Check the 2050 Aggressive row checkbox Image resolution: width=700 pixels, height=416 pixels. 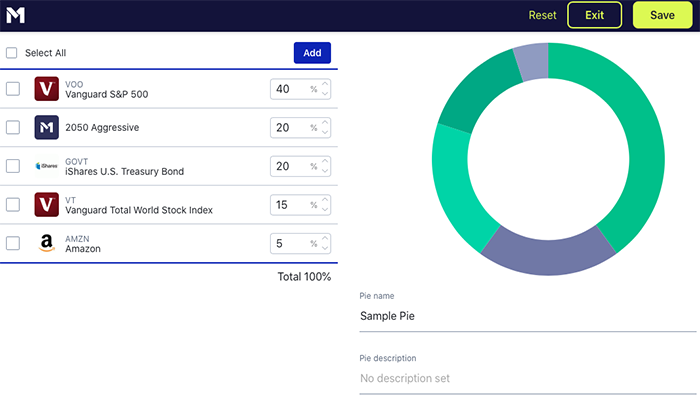13,127
